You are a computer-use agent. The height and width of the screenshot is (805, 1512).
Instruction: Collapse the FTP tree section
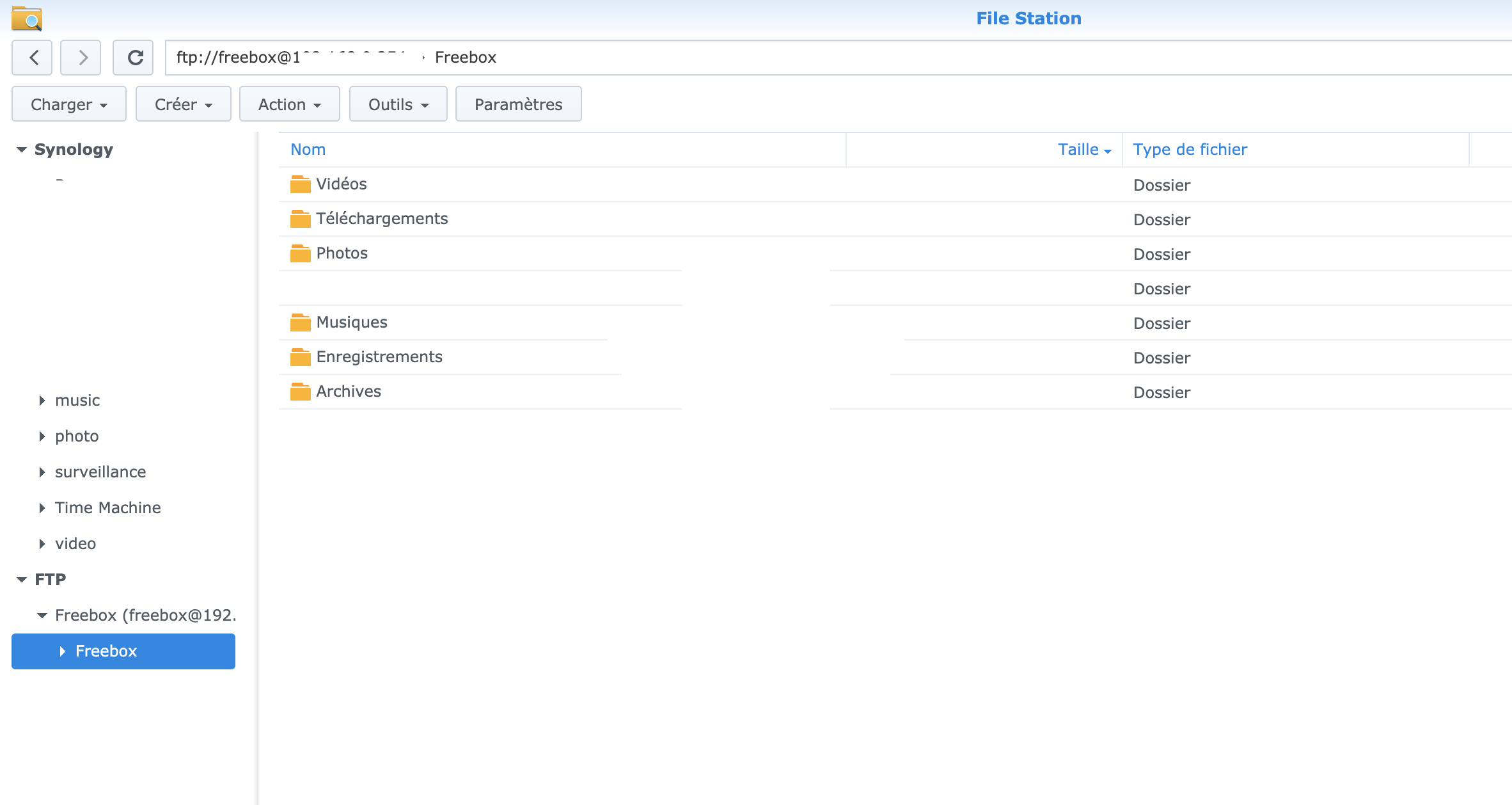coord(22,580)
